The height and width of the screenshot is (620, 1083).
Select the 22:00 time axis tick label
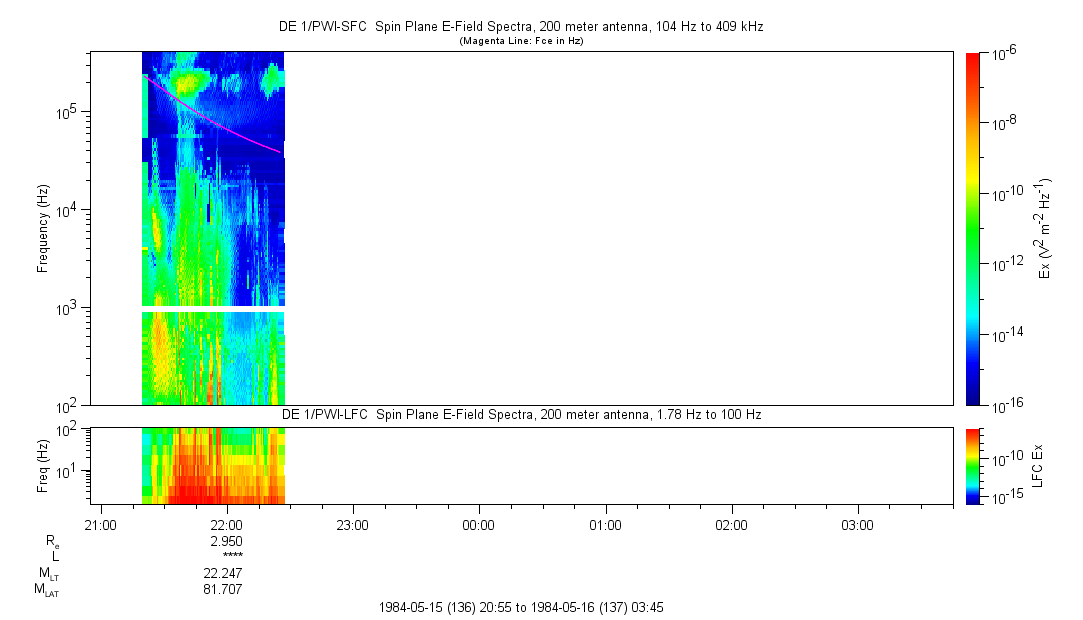pos(227,525)
